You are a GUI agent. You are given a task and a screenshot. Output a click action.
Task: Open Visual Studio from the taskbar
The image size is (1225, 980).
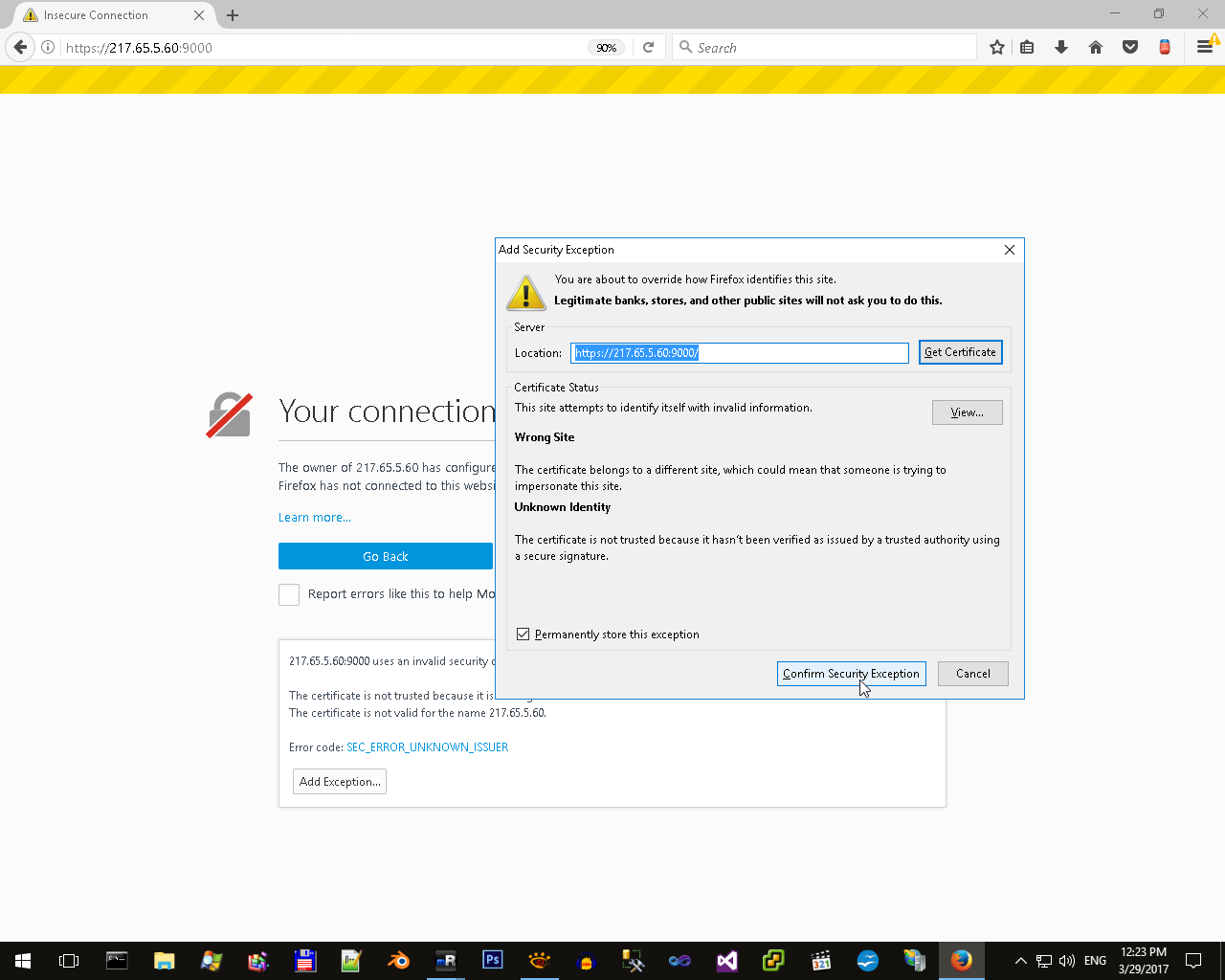727,961
